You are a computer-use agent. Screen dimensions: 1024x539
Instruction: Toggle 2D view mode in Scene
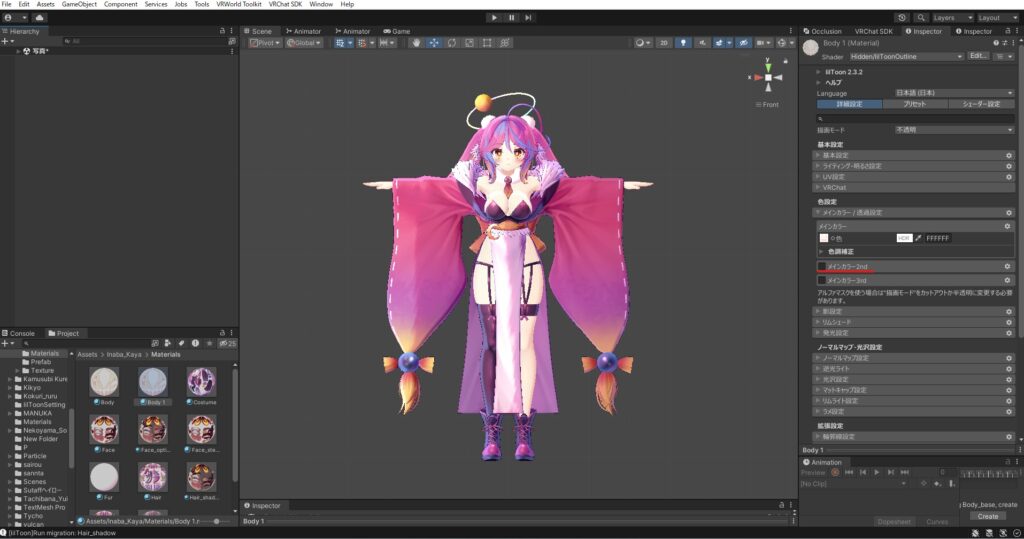(x=663, y=43)
